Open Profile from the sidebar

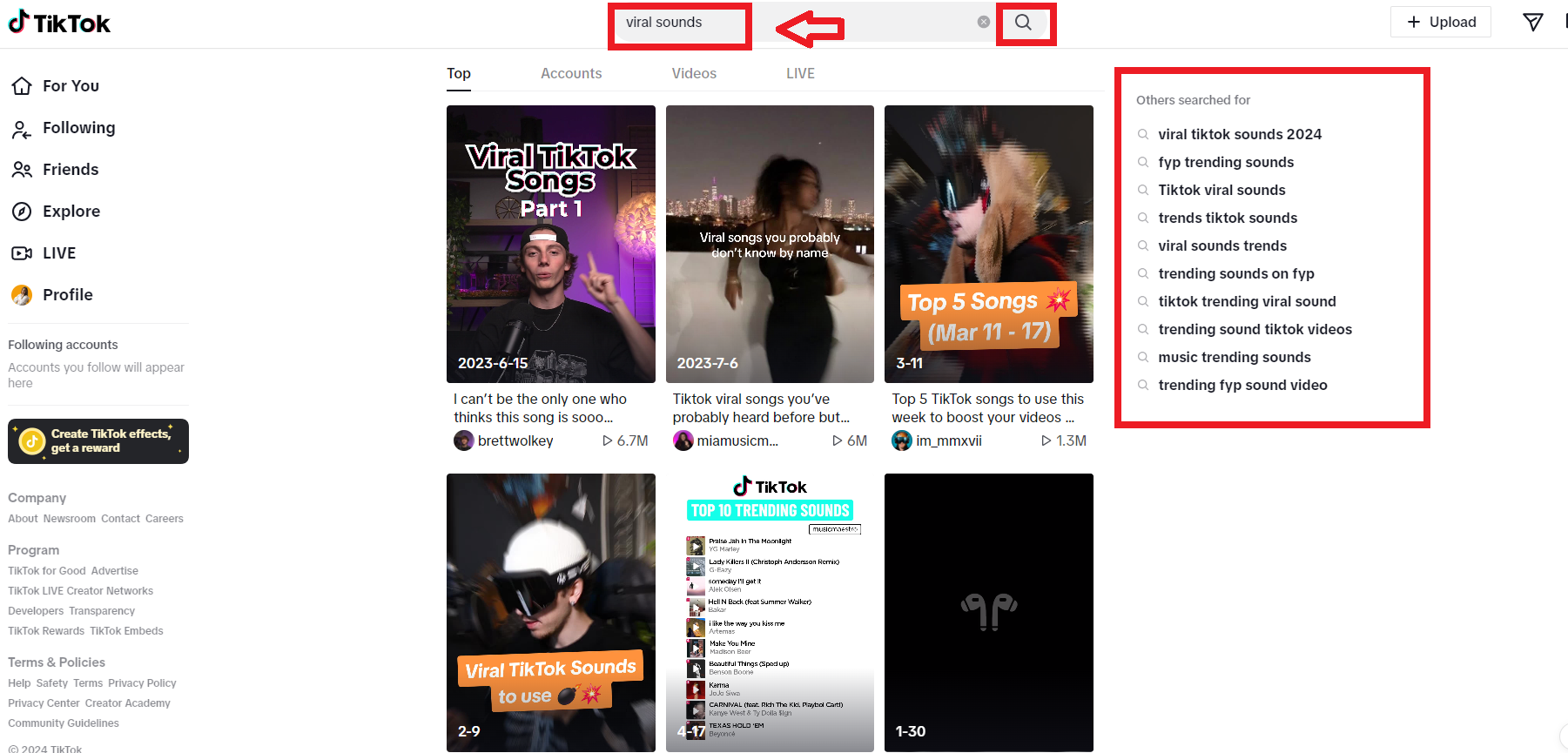click(52, 295)
